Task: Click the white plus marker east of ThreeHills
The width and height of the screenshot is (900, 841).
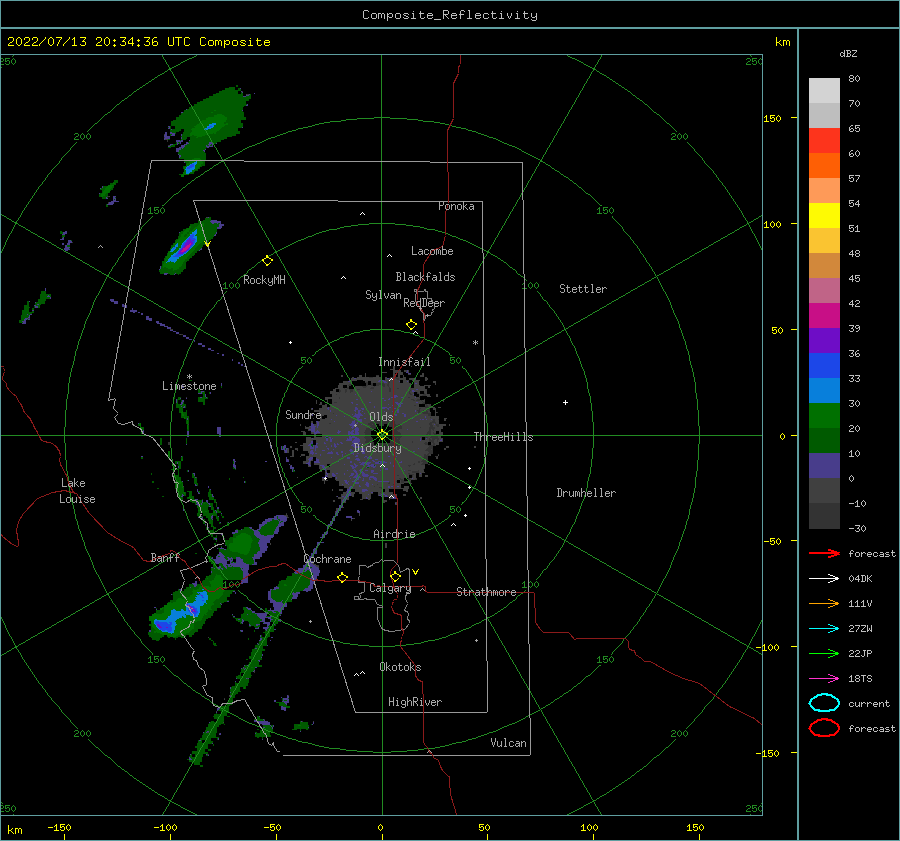Action: [x=565, y=402]
